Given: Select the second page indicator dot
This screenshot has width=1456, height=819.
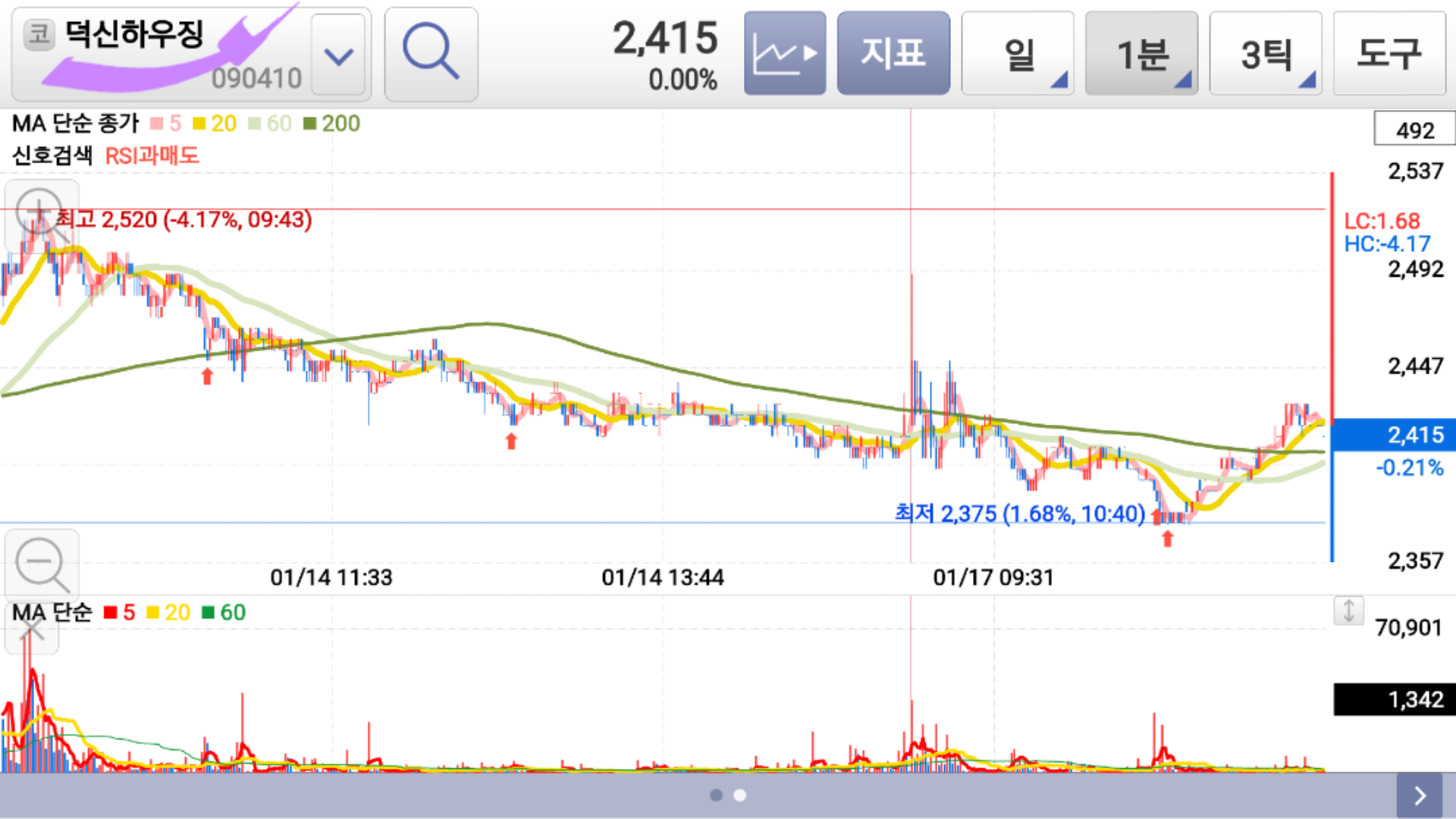Looking at the screenshot, I should point(740,795).
